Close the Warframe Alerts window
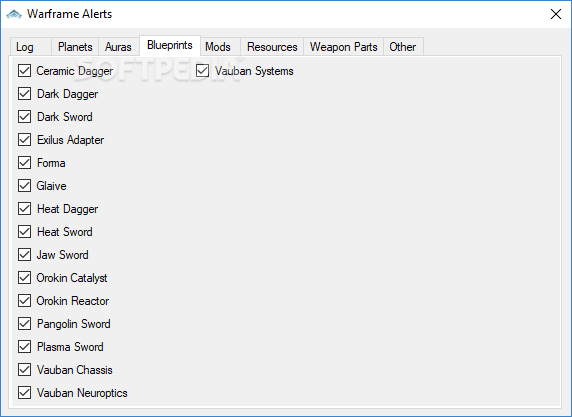Viewport: 572px width, 417px height. click(556, 14)
